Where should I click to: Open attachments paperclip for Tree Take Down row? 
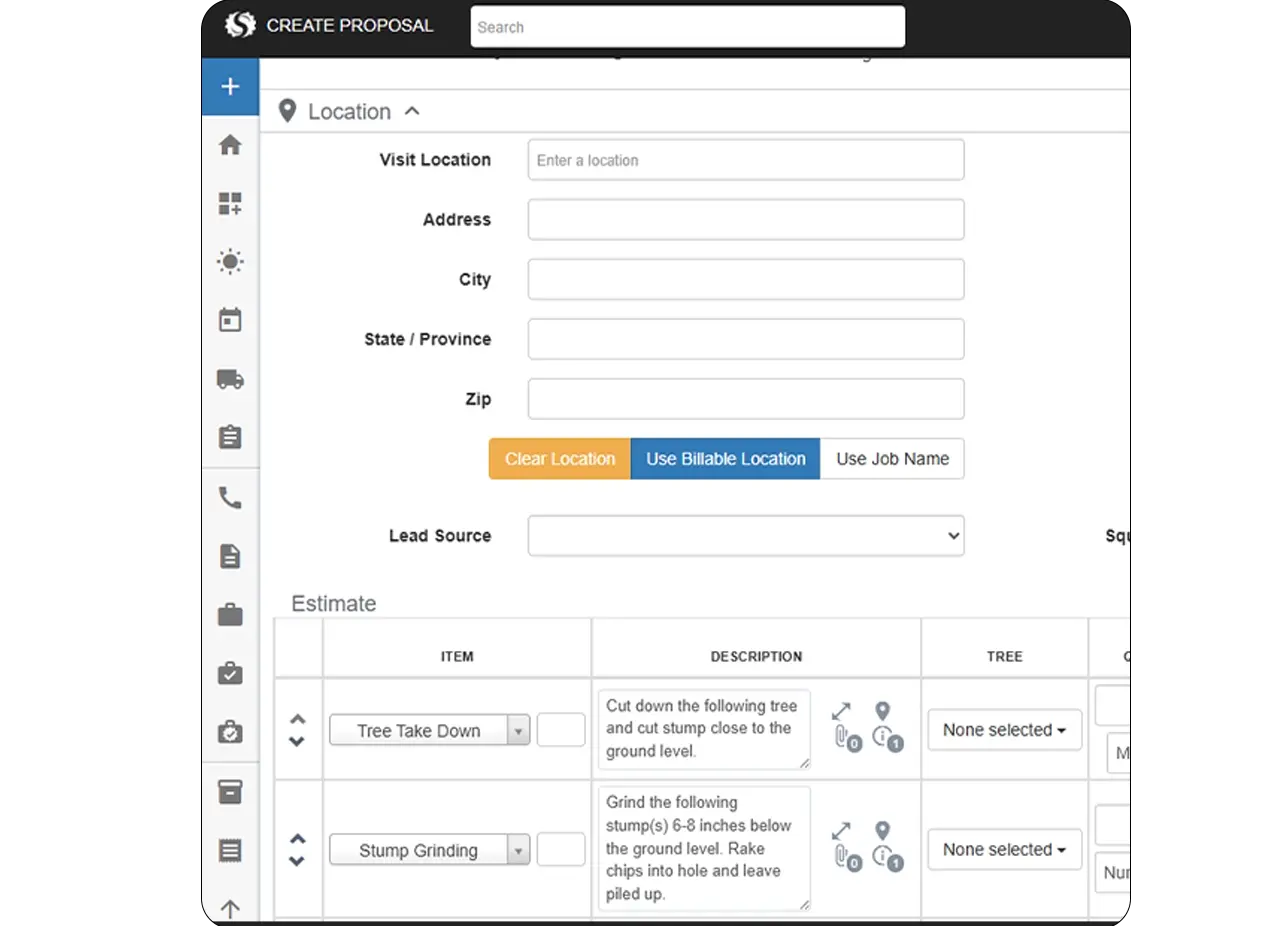point(843,738)
